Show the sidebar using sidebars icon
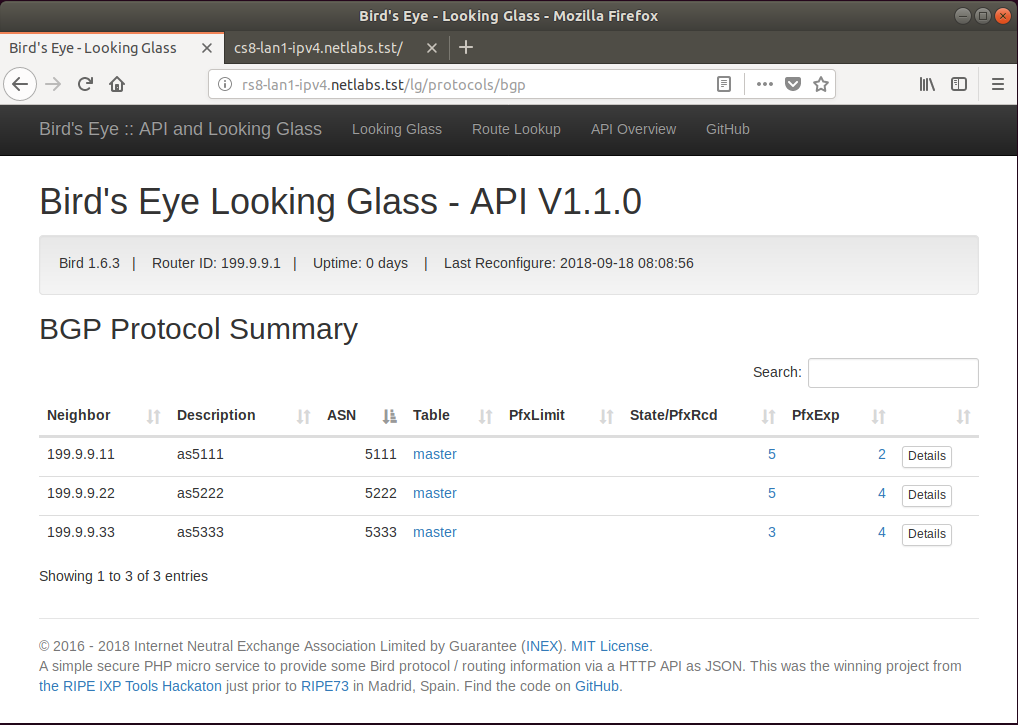 tap(959, 85)
